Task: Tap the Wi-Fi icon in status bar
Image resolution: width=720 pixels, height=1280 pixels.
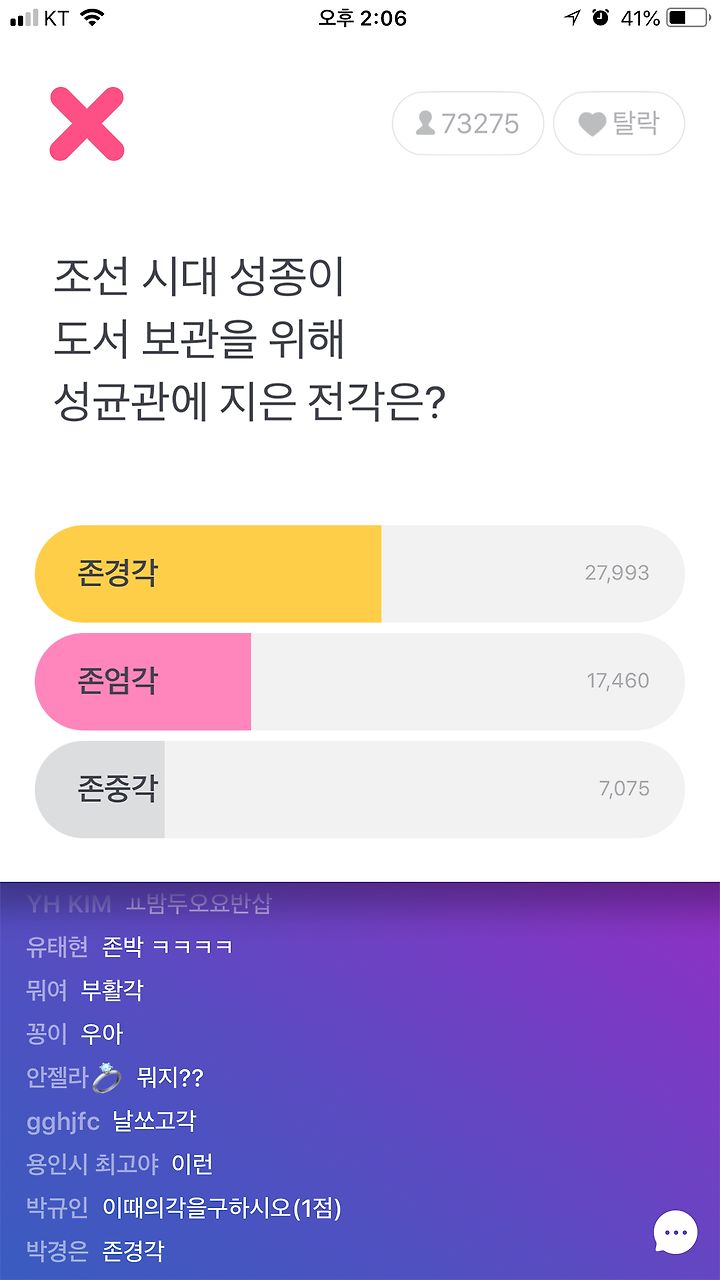Action: (92, 18)
